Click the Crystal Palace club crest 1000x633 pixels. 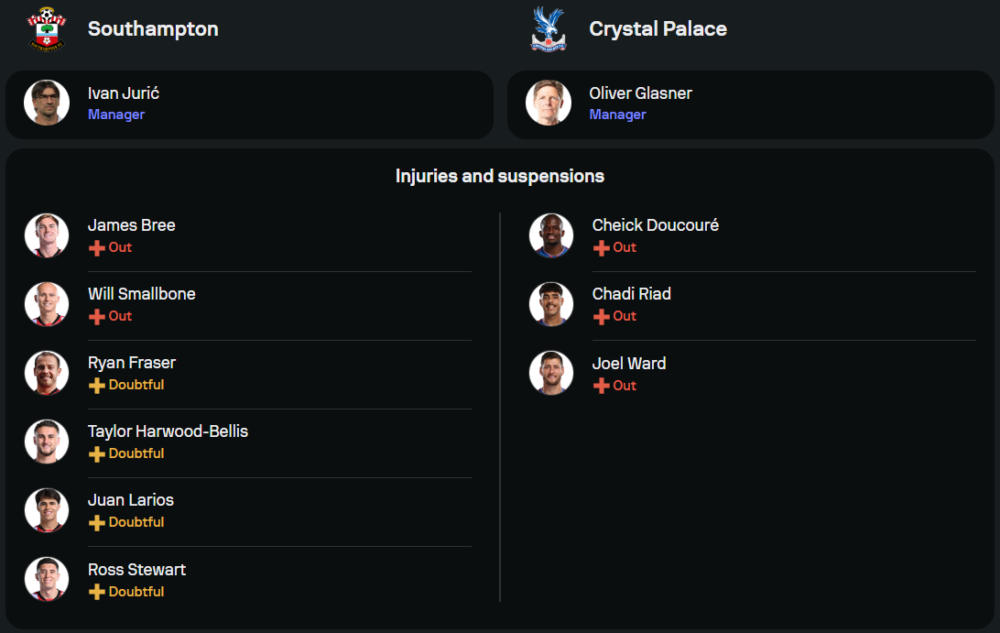[x=547, y=29]
